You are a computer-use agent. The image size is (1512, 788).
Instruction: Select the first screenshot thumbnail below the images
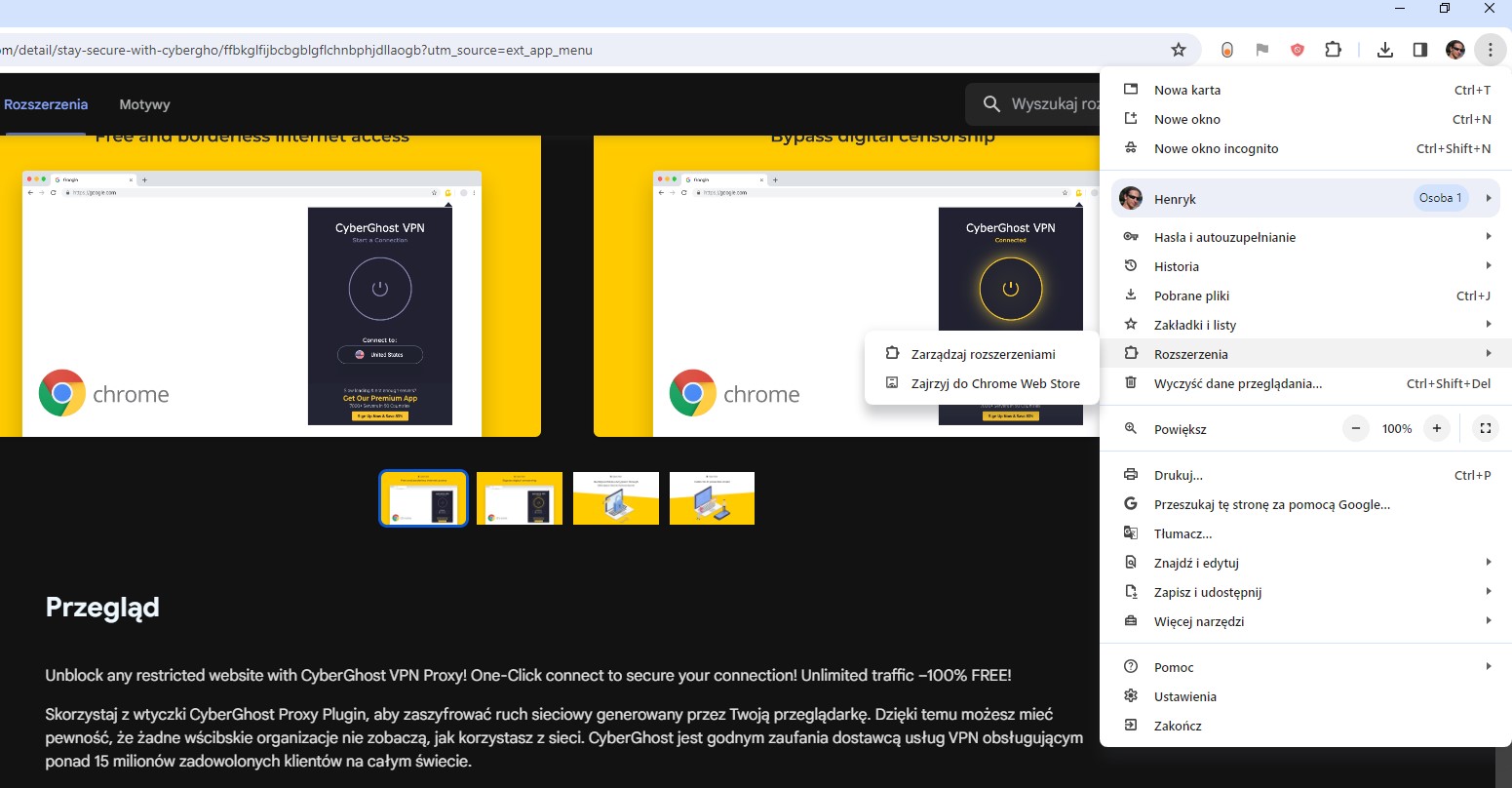tap(423, 498)
